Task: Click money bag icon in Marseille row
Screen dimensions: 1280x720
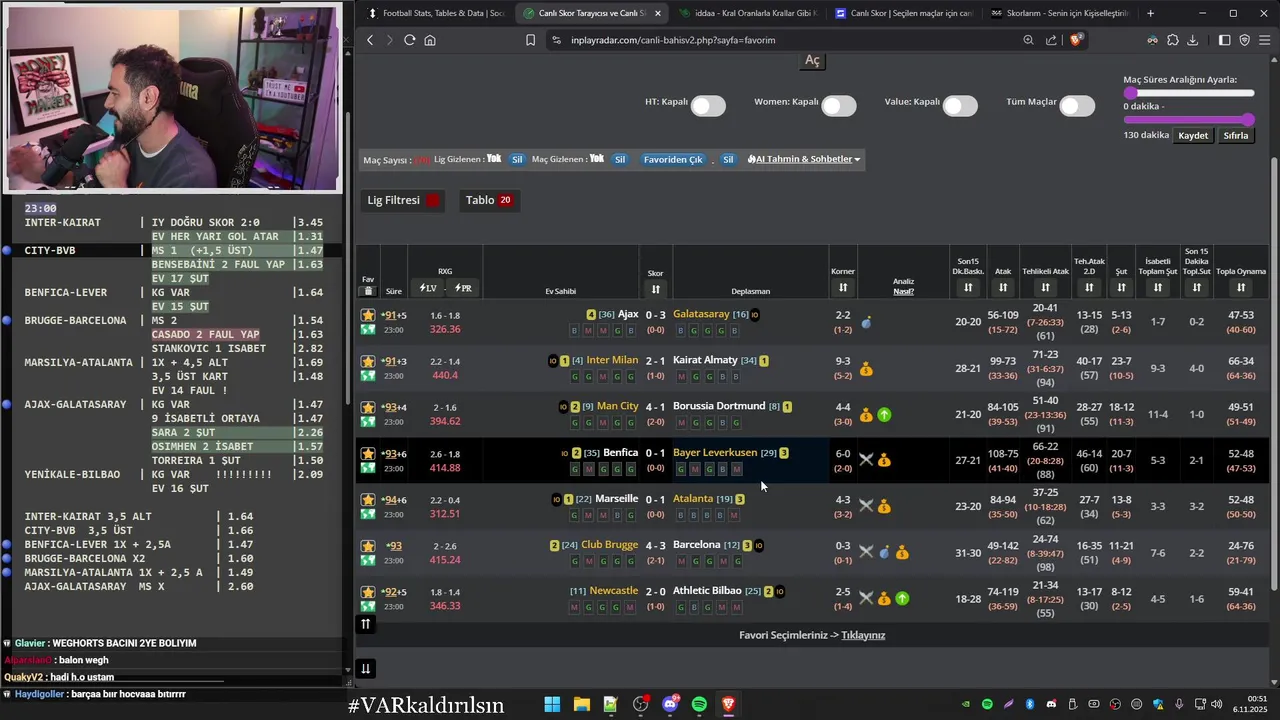Action: point(884,506)
